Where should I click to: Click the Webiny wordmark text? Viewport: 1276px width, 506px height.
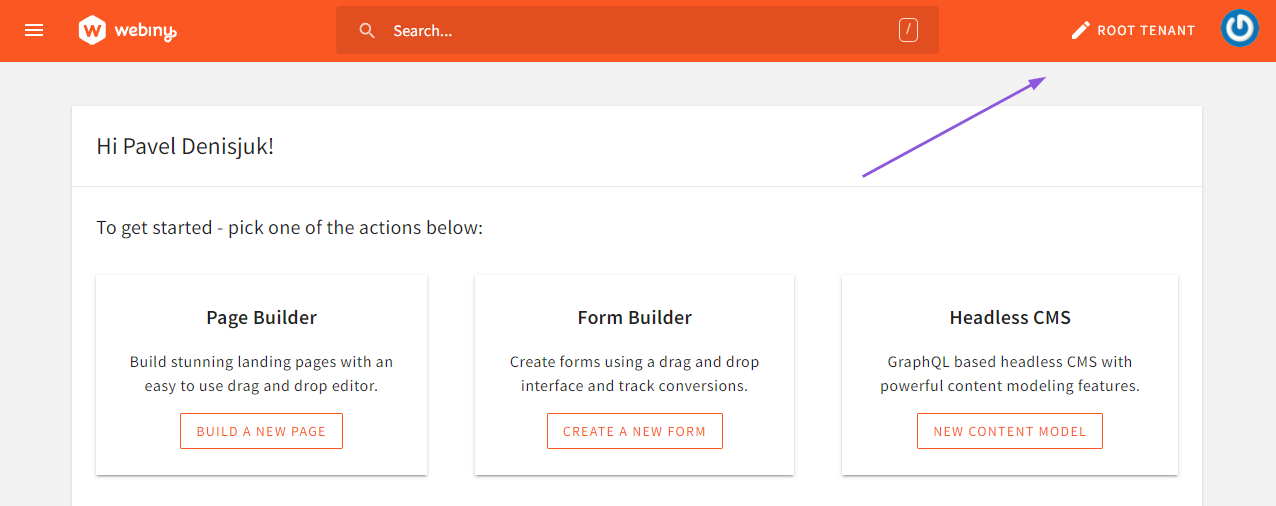coord(145,31)
